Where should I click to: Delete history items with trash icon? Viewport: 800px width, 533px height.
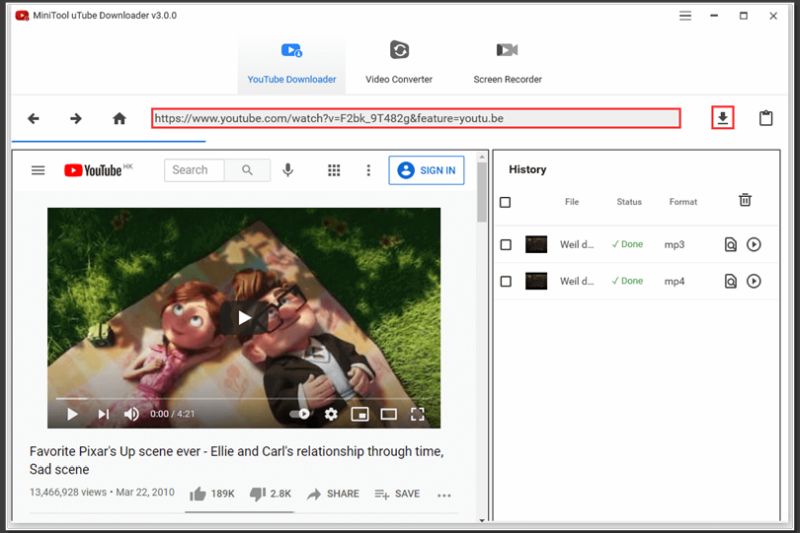click(745, 200)
